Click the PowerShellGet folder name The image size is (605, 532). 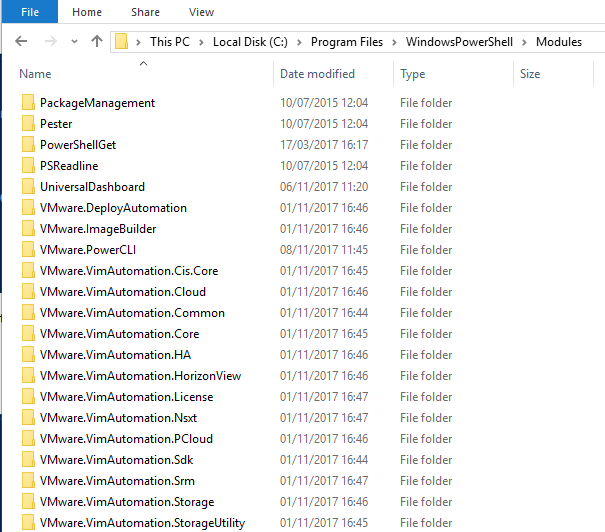tap(78, 145)
